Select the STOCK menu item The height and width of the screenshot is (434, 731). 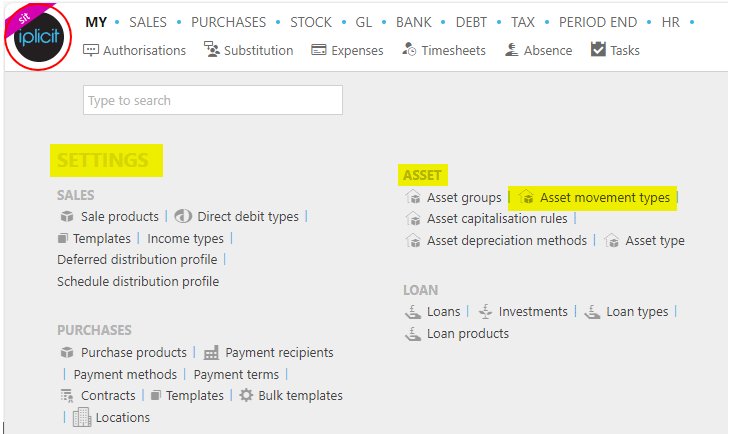click(311, 22)
